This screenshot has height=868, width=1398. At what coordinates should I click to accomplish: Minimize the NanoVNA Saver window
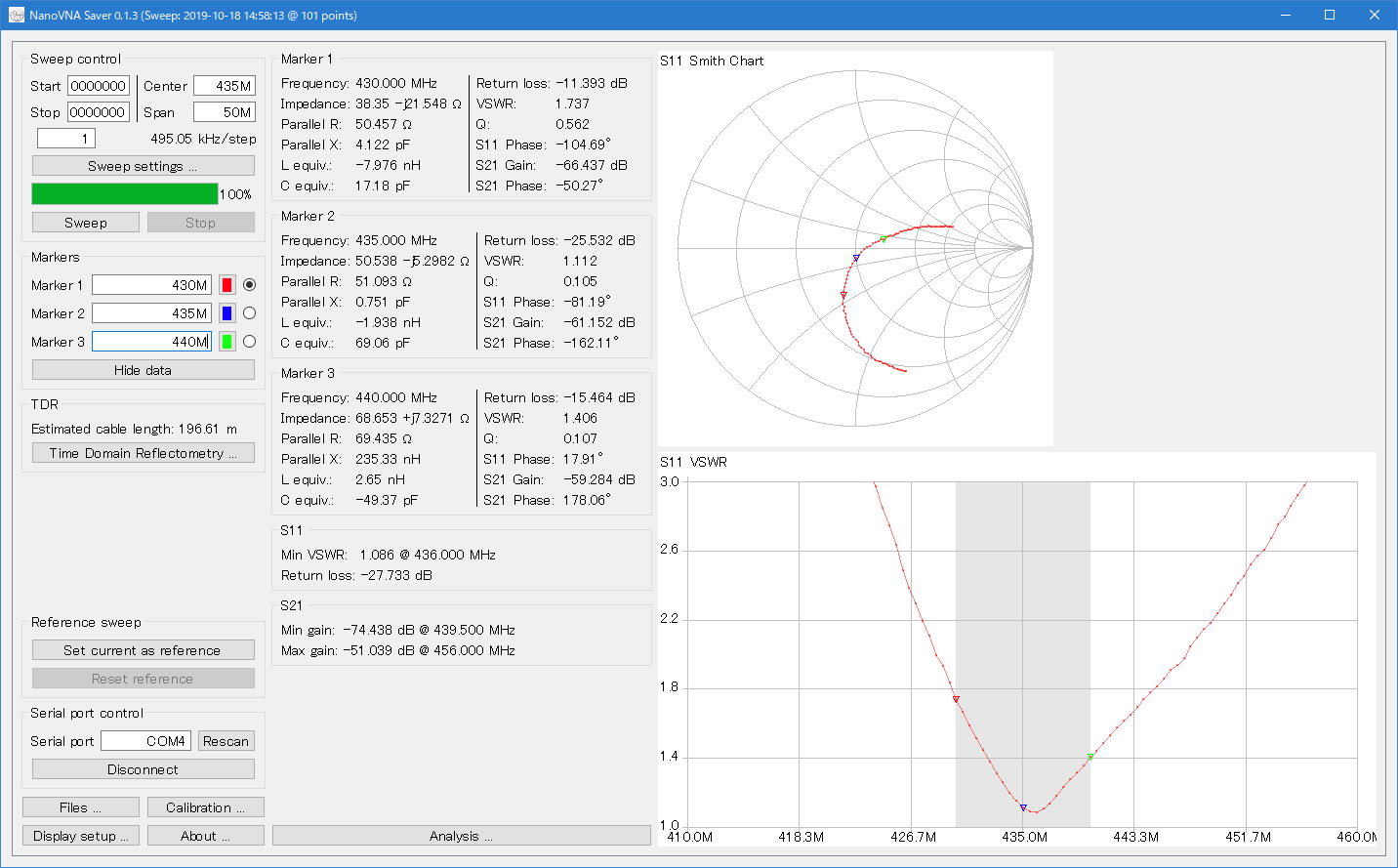point(1286,15)
